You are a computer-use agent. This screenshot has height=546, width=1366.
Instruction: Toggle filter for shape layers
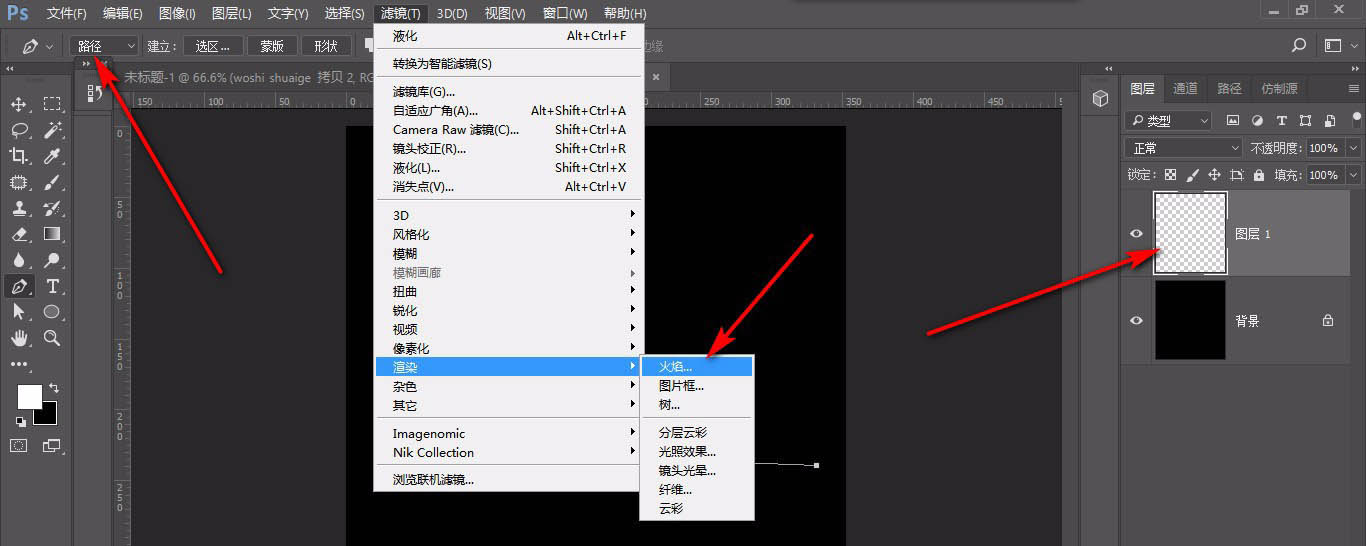tap(1305, 120)
